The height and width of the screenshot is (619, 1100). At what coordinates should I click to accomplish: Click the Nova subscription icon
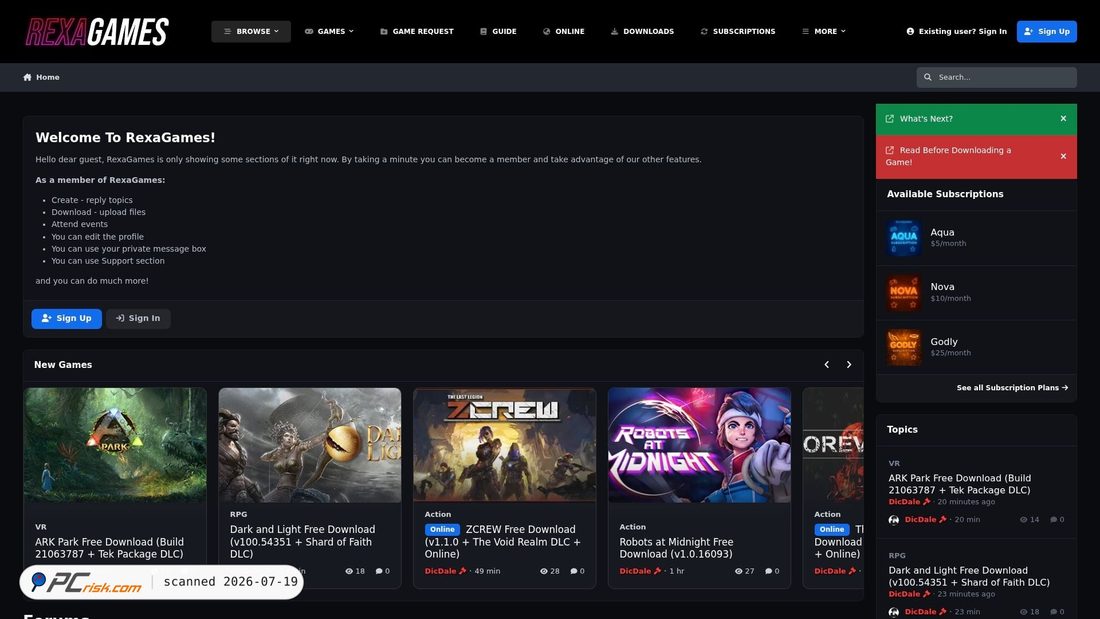click(904, 293)
